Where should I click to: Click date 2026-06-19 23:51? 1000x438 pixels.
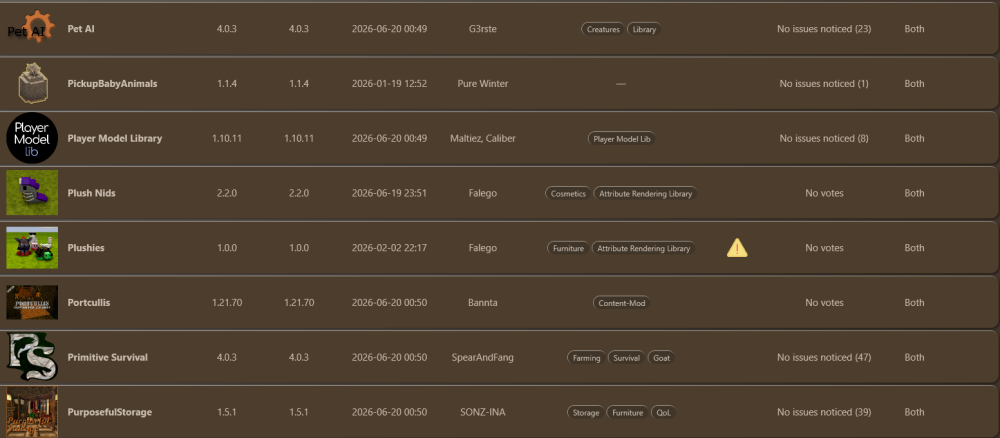click(x=389, y=193)
